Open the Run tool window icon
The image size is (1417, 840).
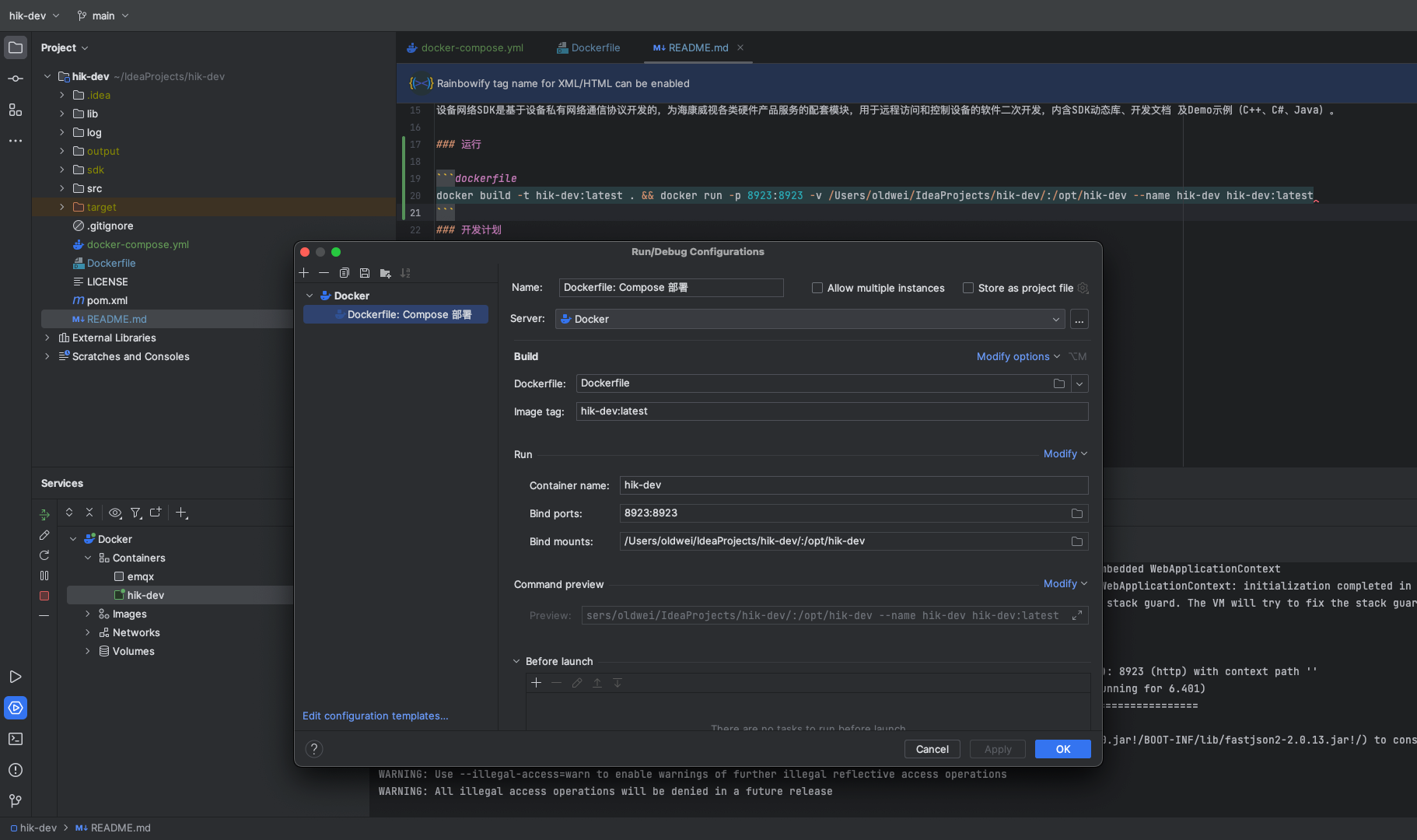(x=16, y=677)
